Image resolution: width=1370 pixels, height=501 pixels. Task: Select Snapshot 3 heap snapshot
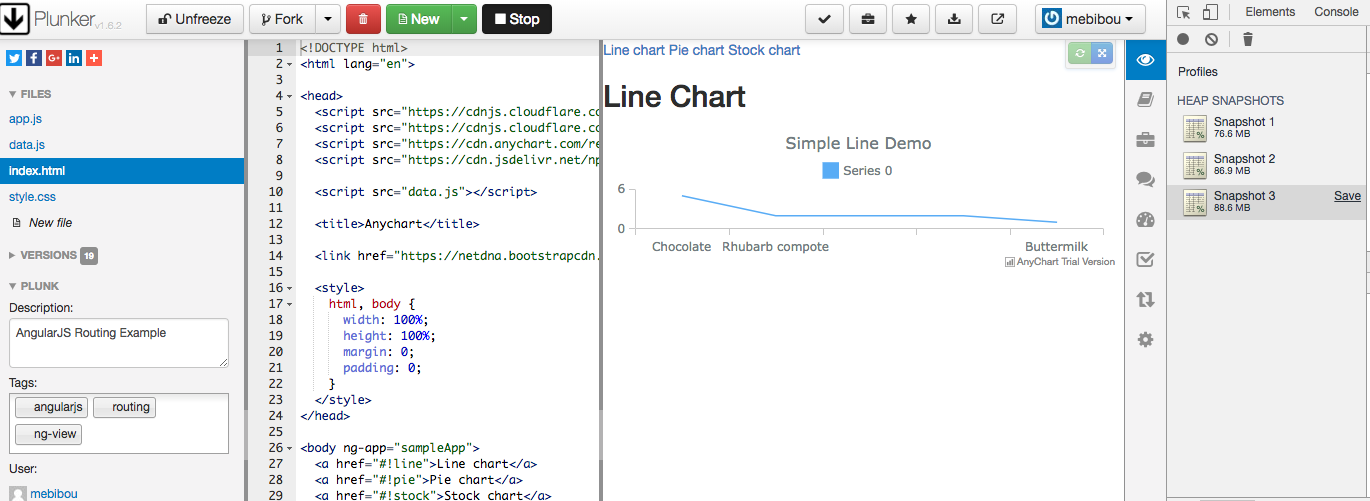click(x=1268, y=202)
